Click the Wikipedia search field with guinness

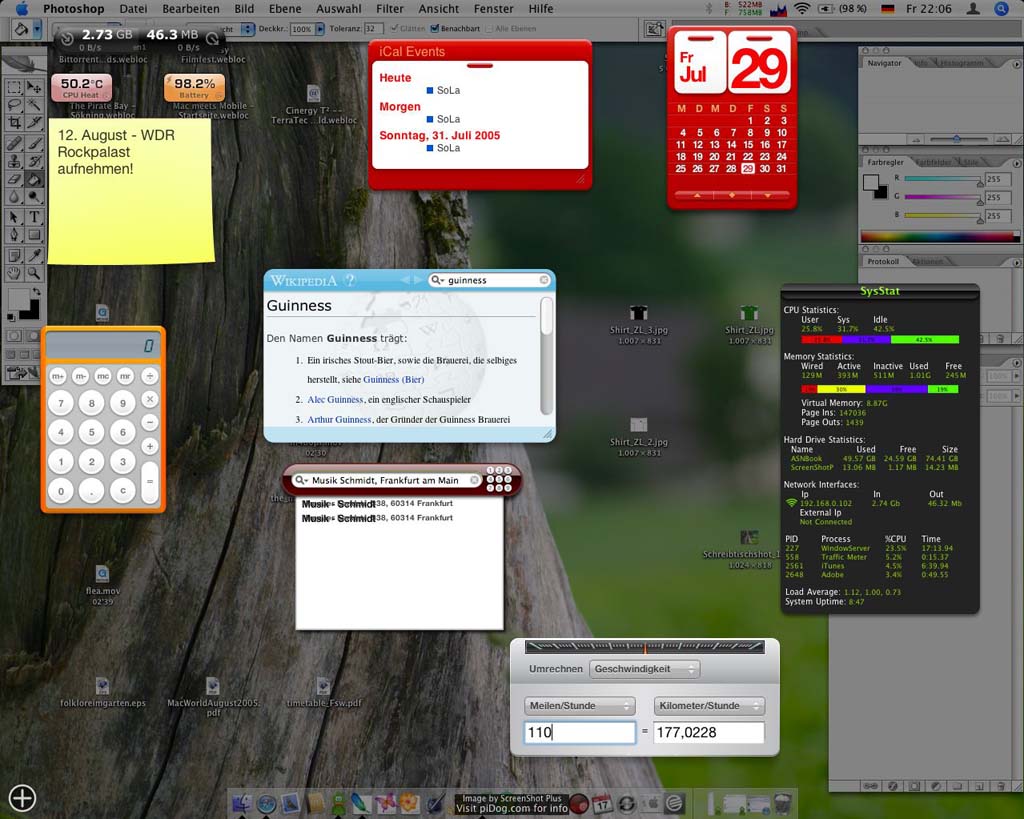pos(490,280)
